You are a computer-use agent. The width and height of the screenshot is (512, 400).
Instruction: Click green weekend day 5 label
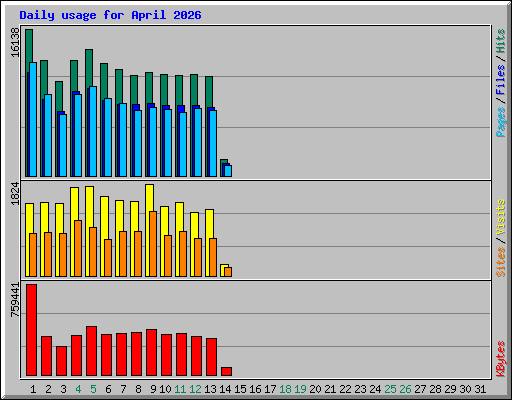point(93,389)
